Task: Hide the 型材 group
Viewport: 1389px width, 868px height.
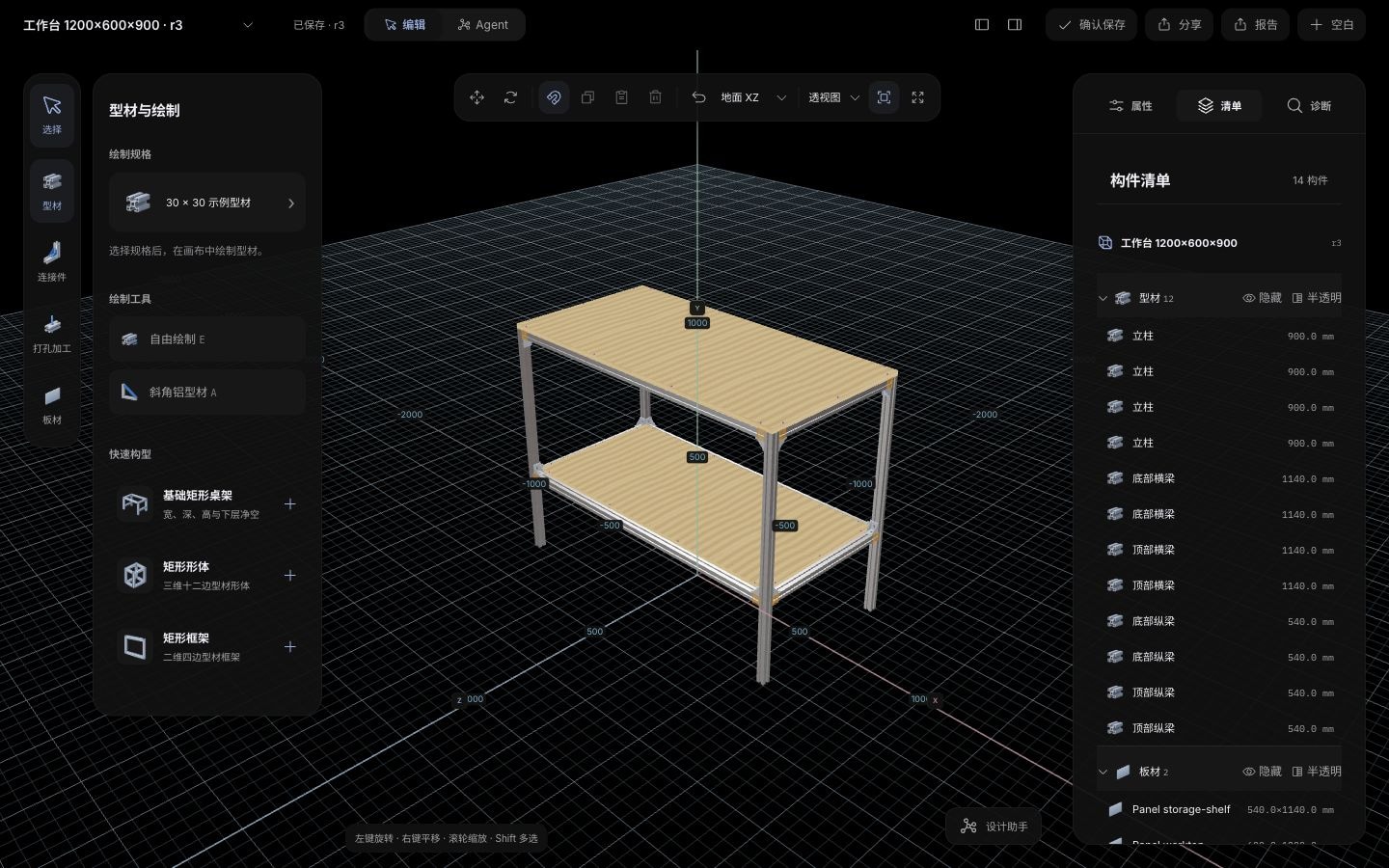Action: click(1262, 298)
